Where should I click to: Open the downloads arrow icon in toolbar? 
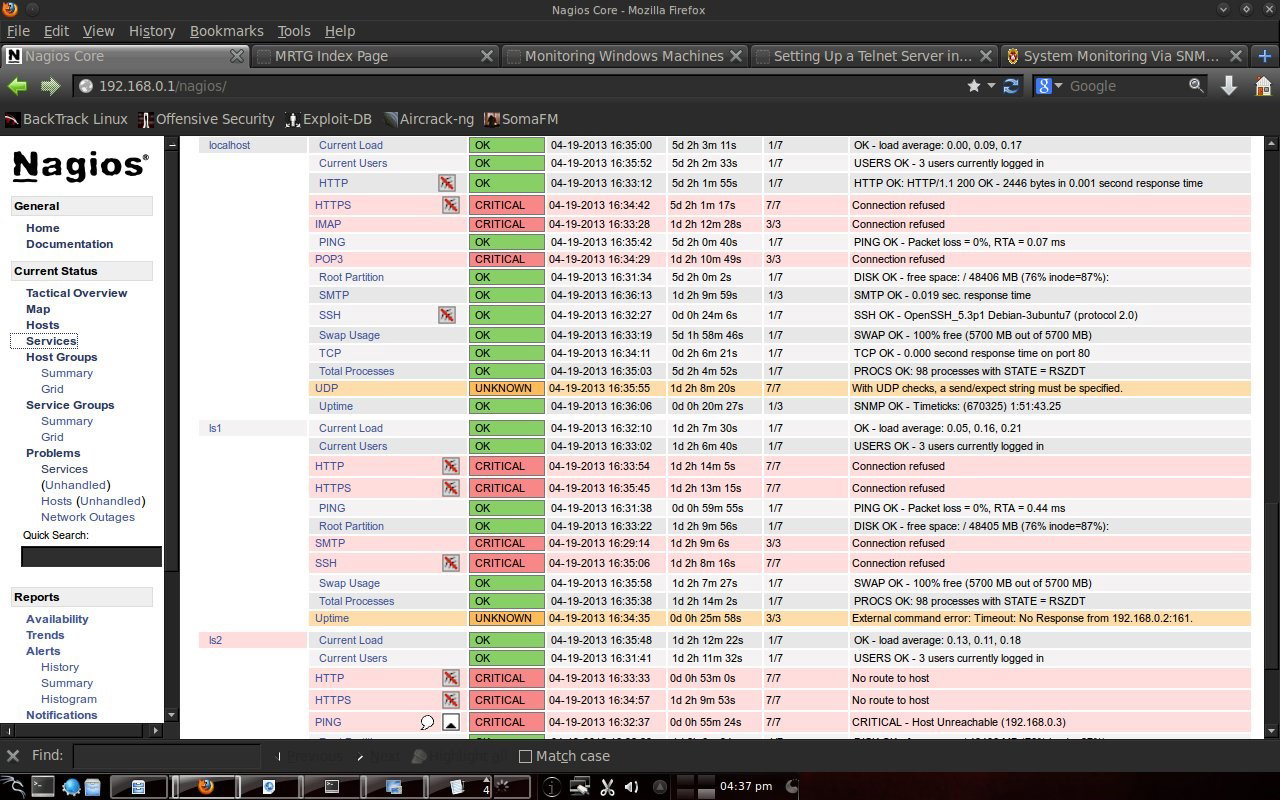(1229, 86)
